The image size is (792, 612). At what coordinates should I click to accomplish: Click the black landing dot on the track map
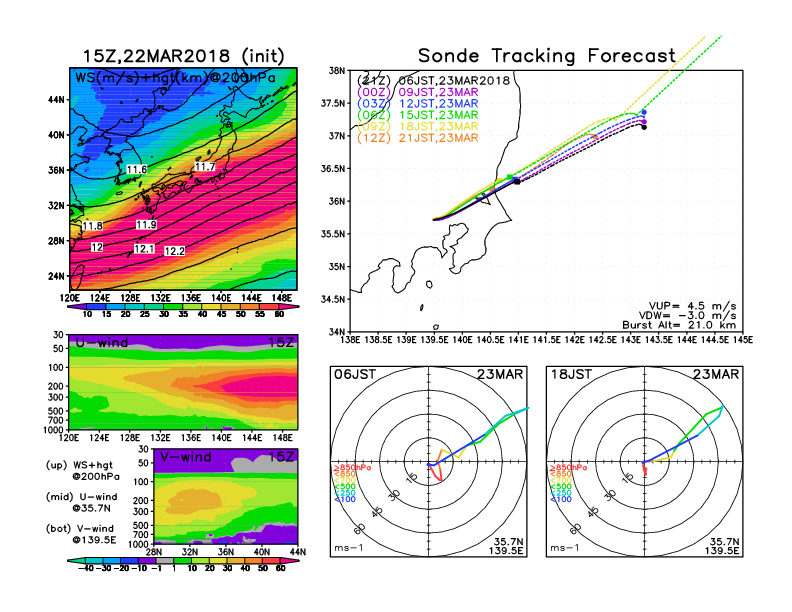[x=644, y=127]
